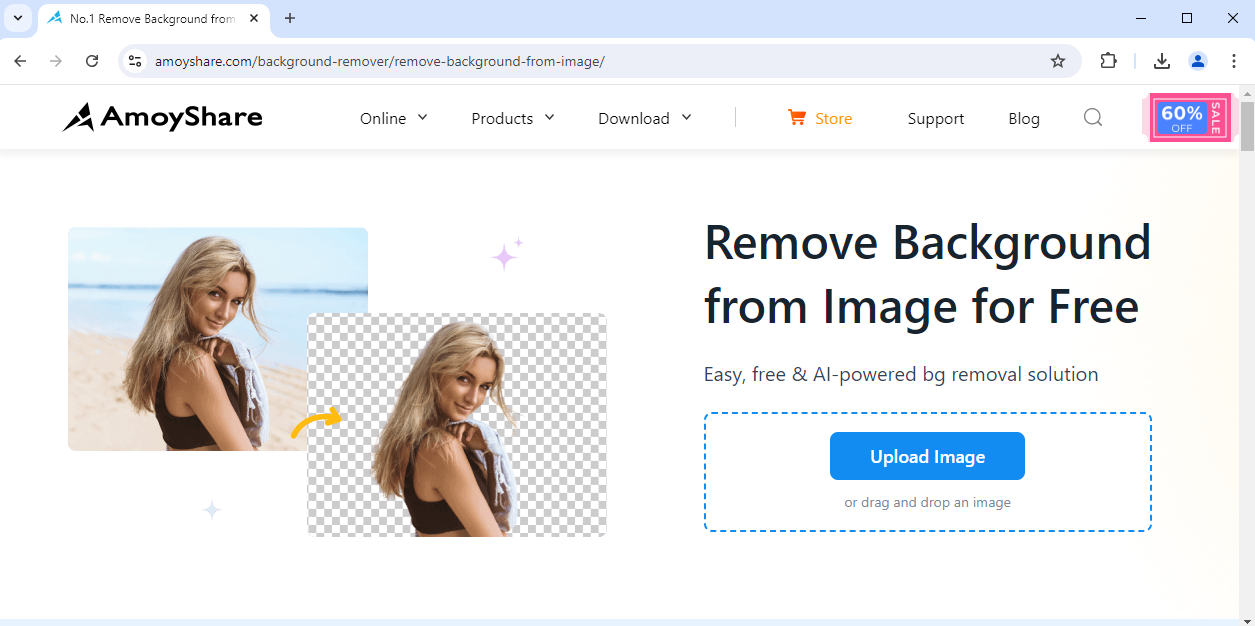Click the transparent background result image

(457, 425)
